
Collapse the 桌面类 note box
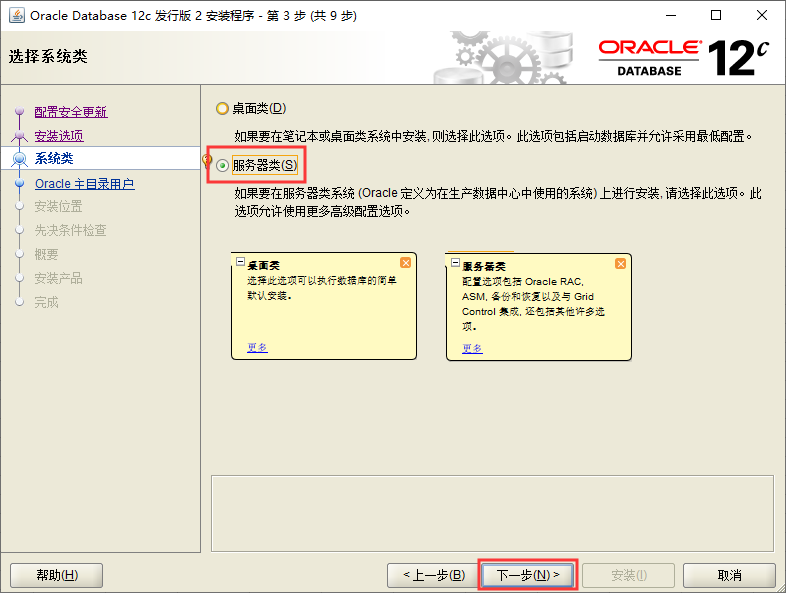pos(240,262)
